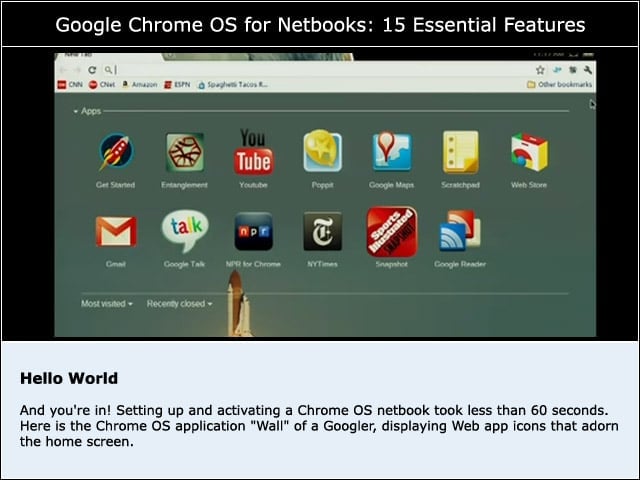Open the Gmail app icon
Image resolution: width=640 pixels, height=480 pixels.
point(116,231)
